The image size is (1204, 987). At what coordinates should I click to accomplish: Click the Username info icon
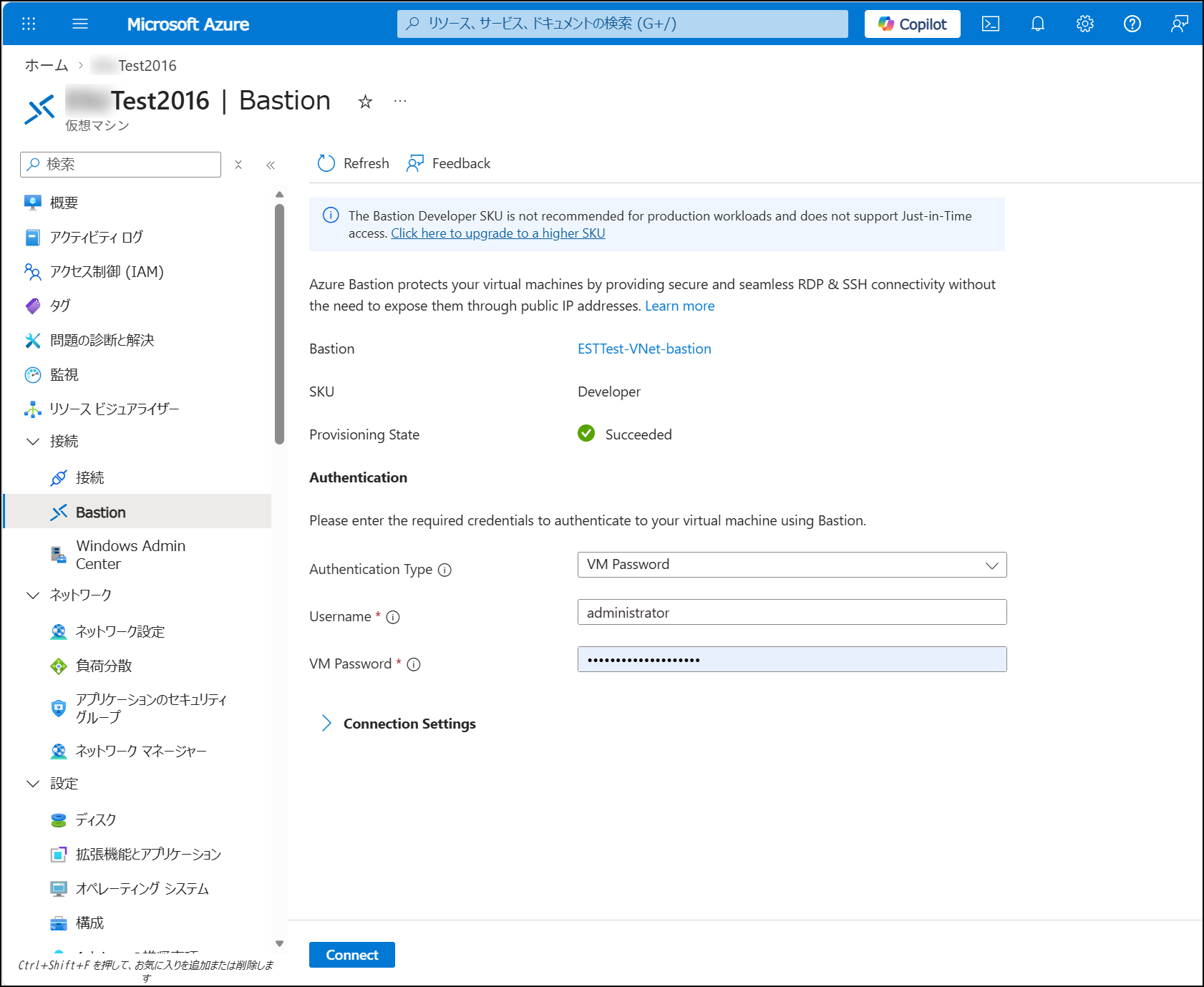point(393,617)
